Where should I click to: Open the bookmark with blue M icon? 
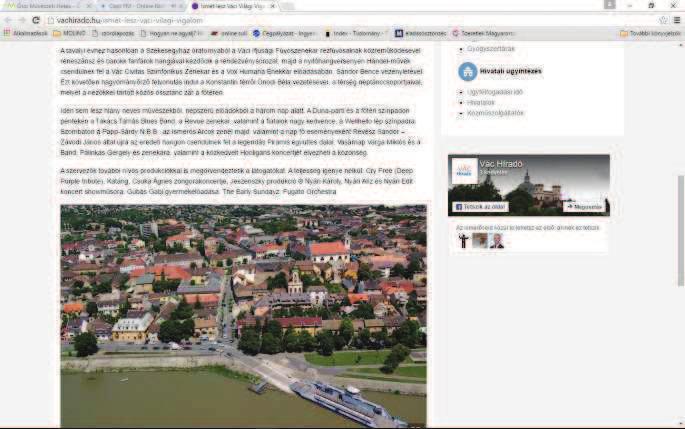pyautogui.click(x=420, y=33)
